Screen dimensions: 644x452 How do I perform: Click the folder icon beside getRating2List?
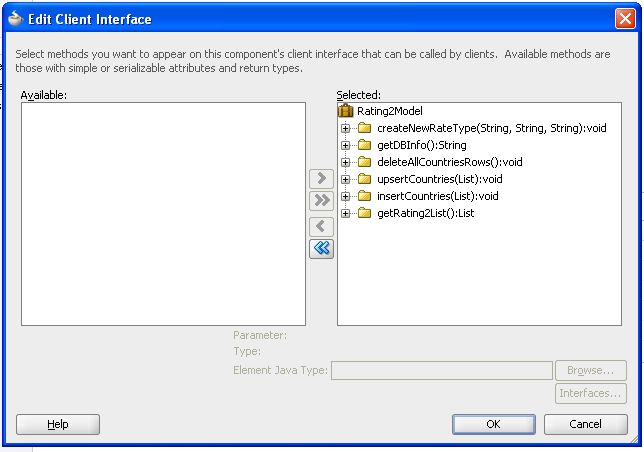(364, 213)
